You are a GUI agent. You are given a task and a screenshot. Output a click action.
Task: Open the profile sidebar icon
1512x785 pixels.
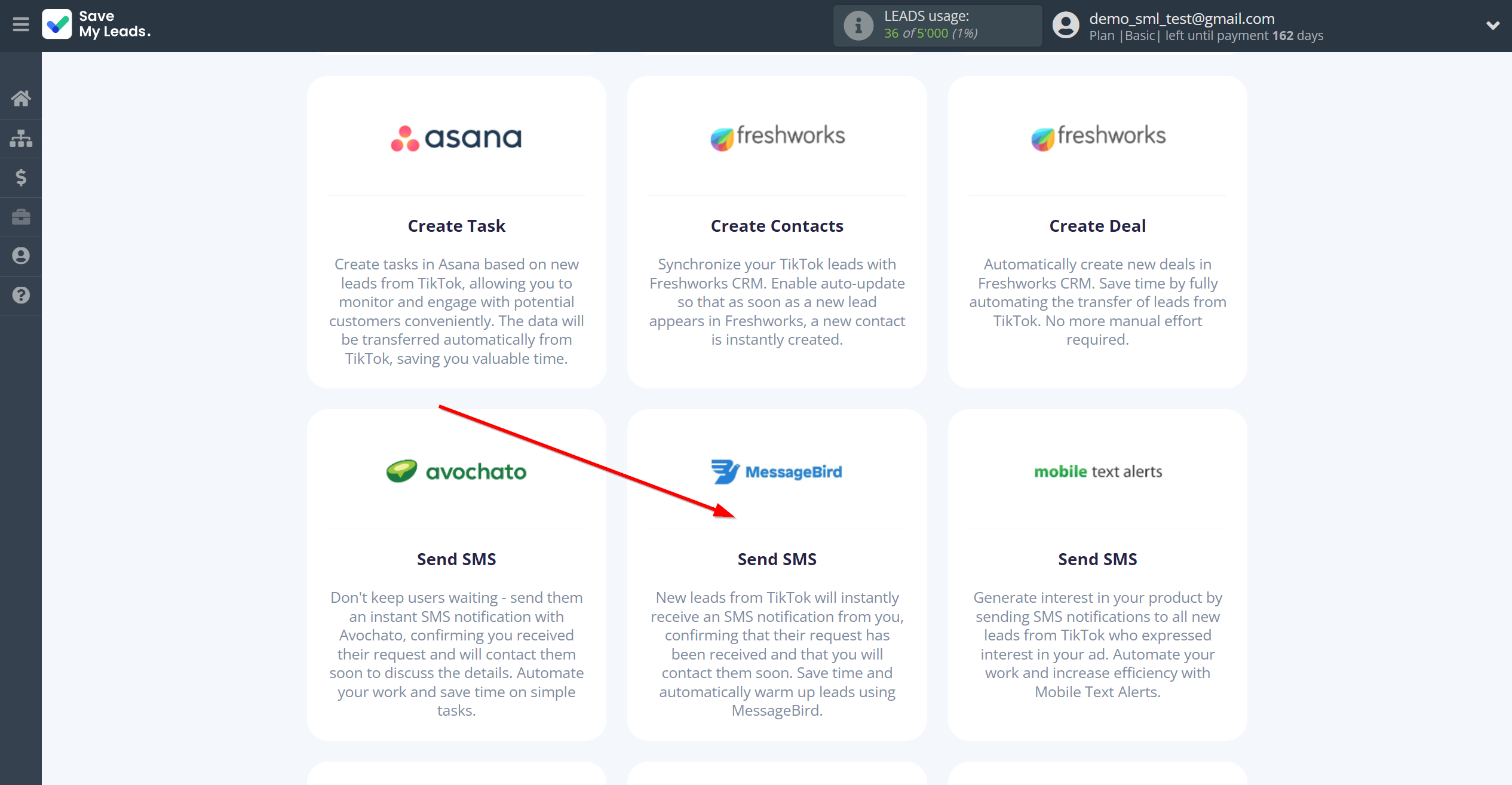(21, 256)
